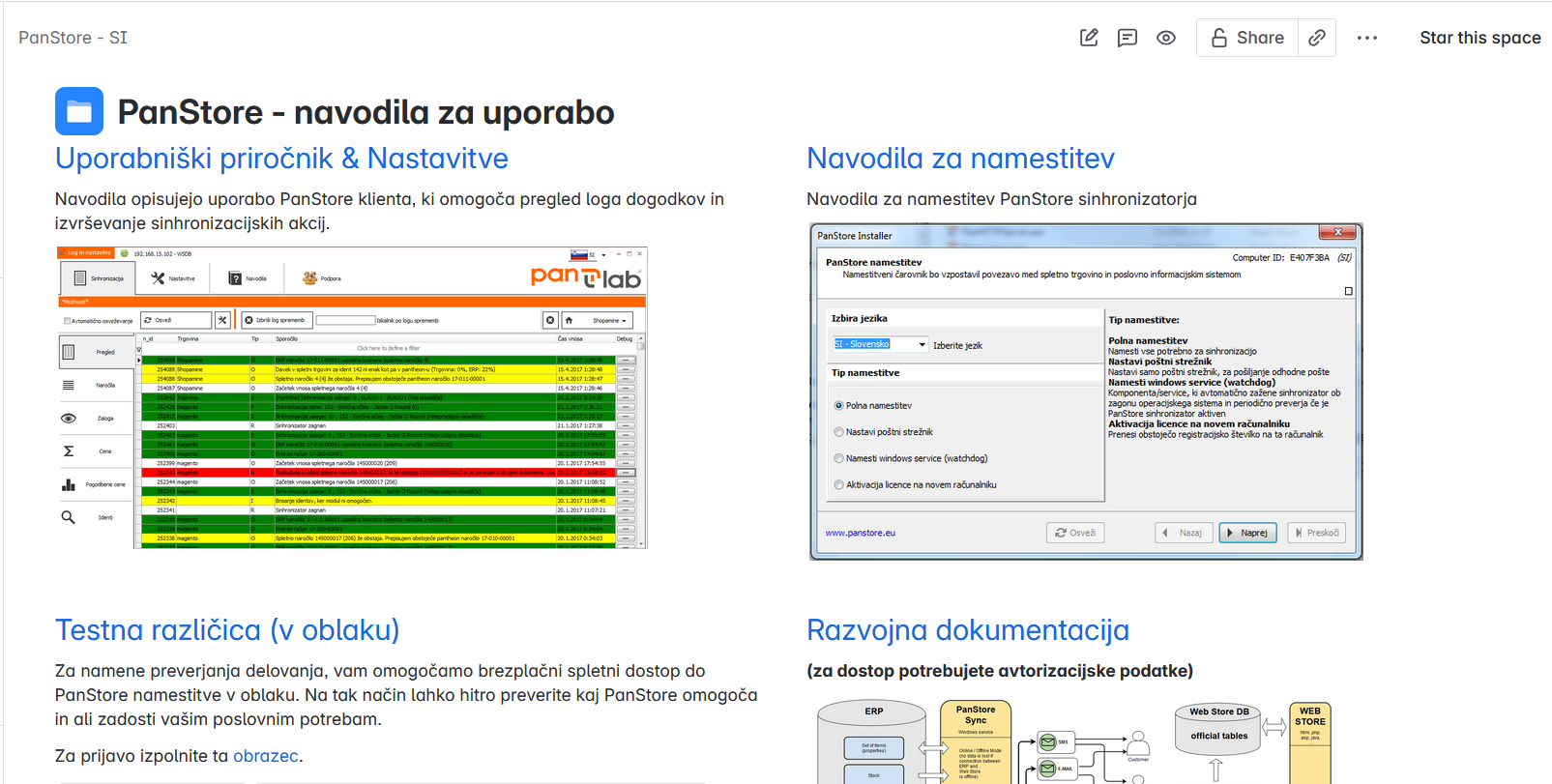Click the tools icon beside Osveži
This screenshot has height=784, width=1552.
222,320
